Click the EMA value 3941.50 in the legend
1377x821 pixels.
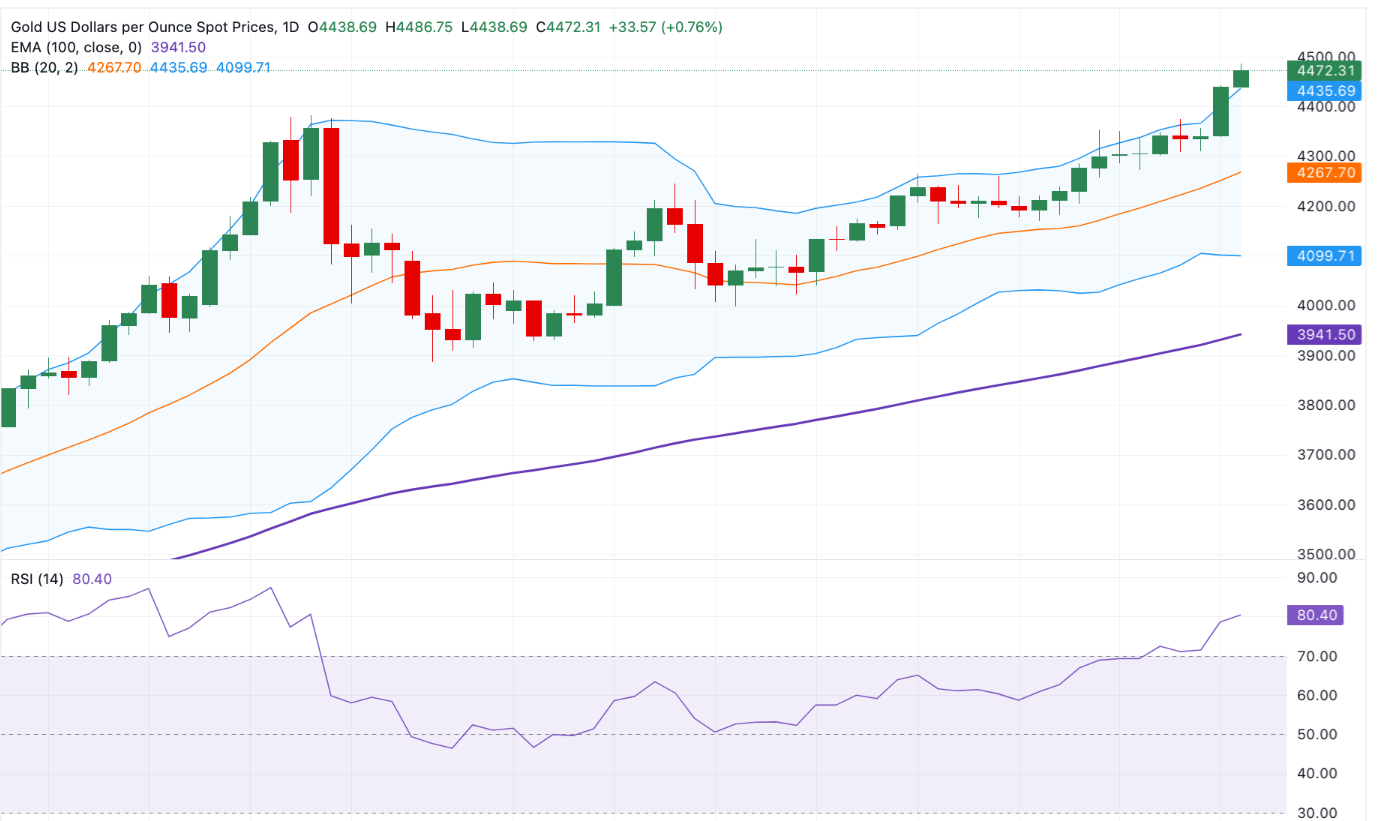click(178, 47)
